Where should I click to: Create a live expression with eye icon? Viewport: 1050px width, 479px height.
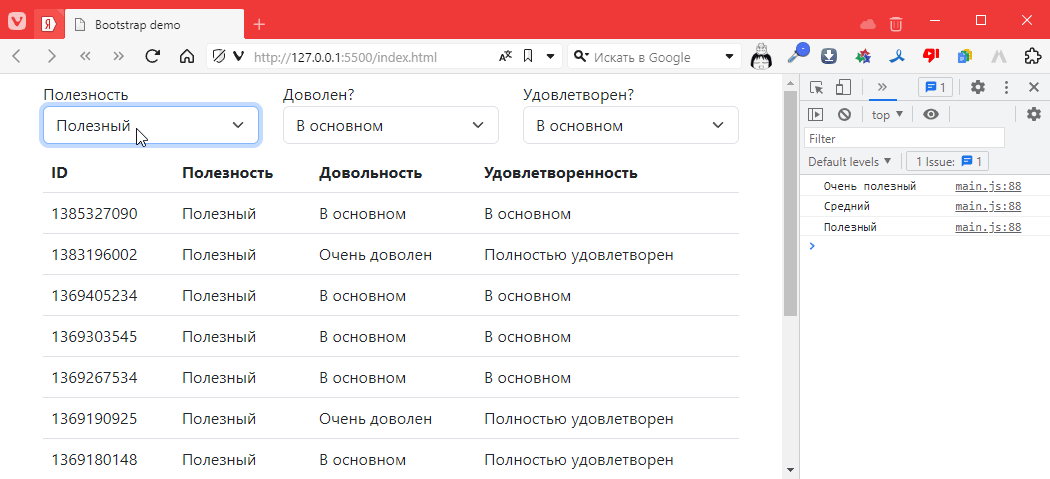[931, 114]
